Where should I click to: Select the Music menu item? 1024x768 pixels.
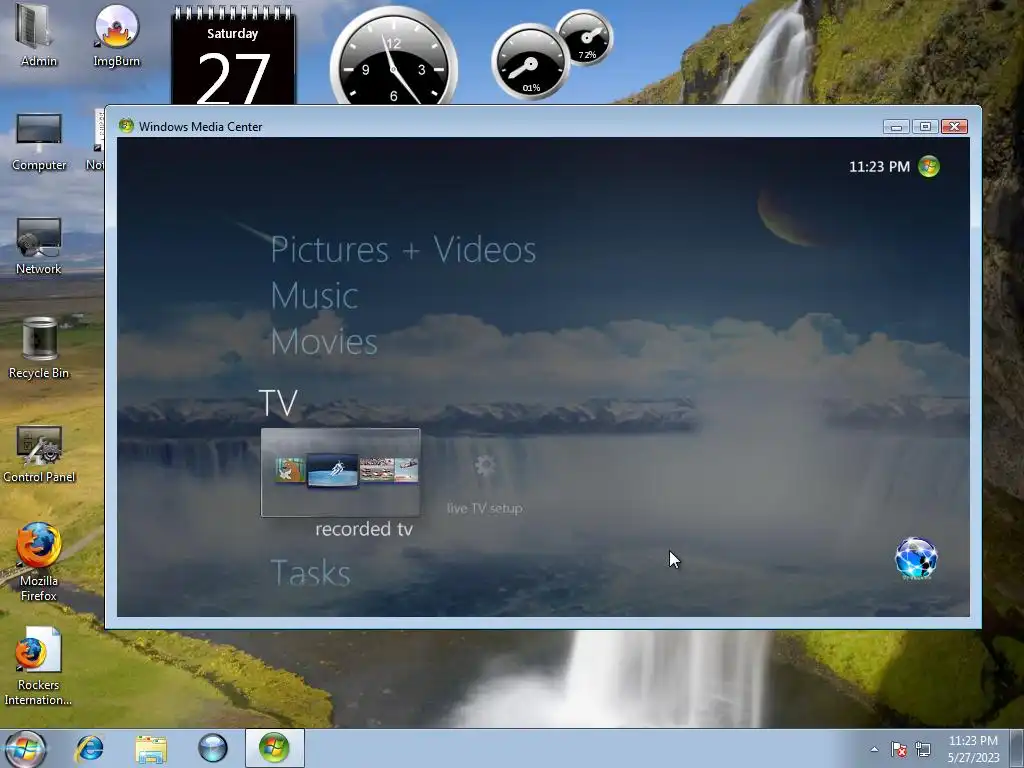(x=314, y=296)
